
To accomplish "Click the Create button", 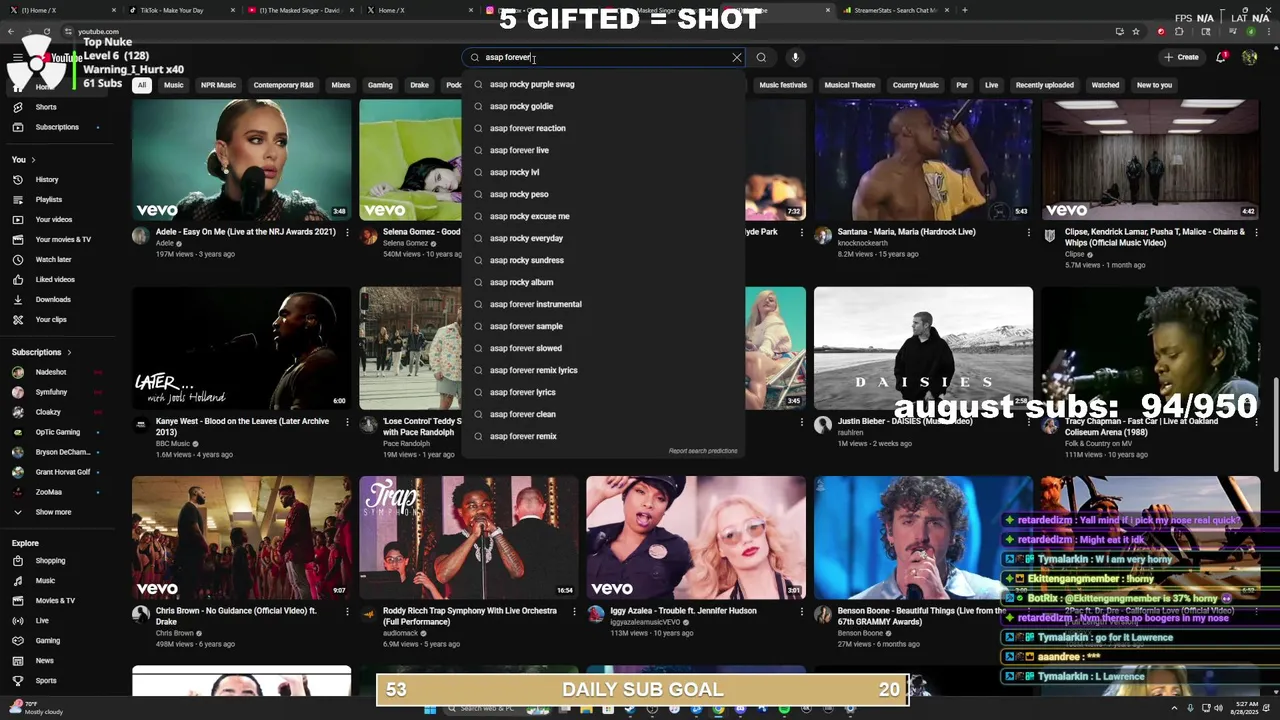I will click(x=1181, y=57).
